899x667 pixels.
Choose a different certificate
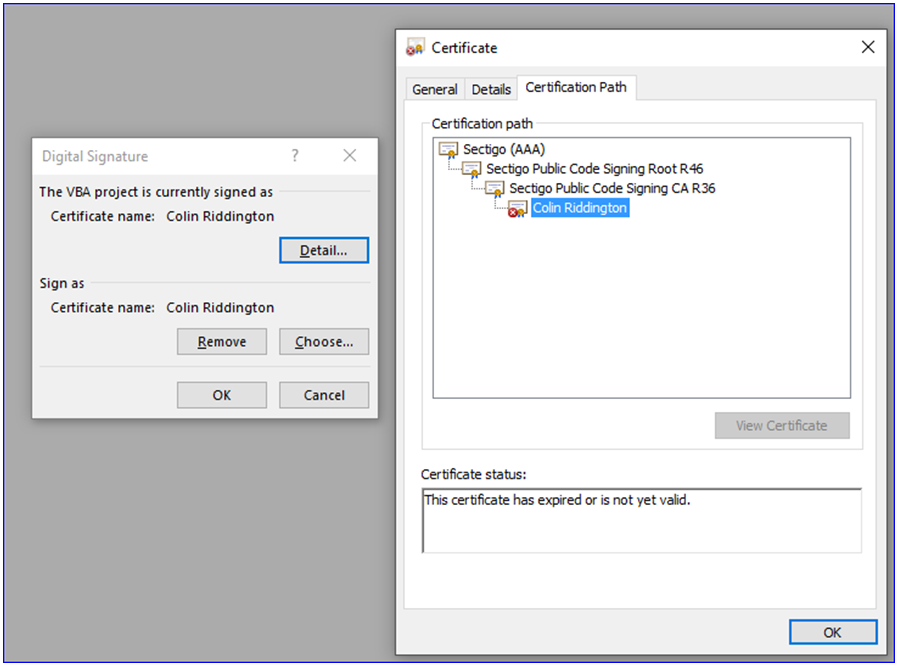[324, 342]
